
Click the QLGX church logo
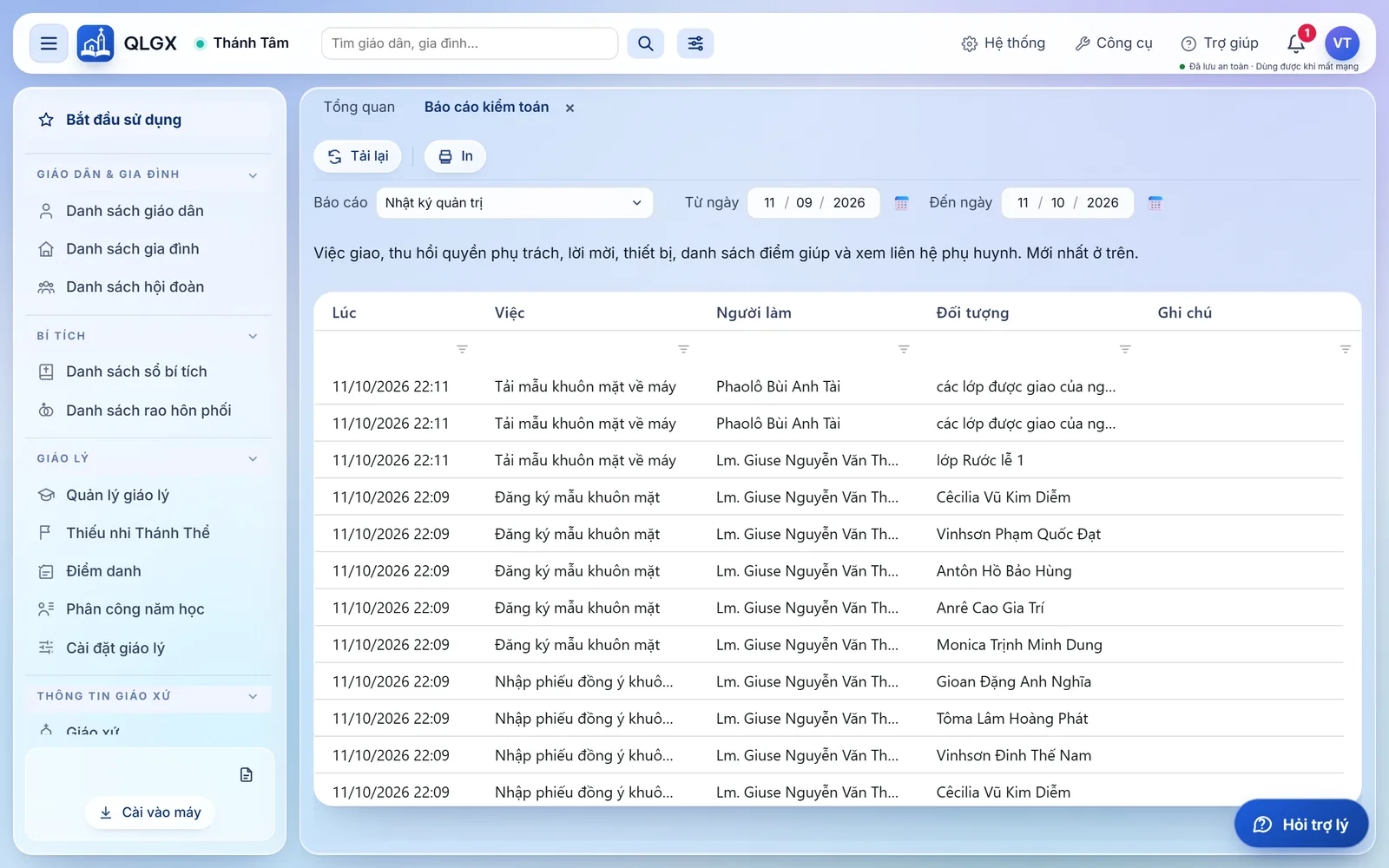95,43
